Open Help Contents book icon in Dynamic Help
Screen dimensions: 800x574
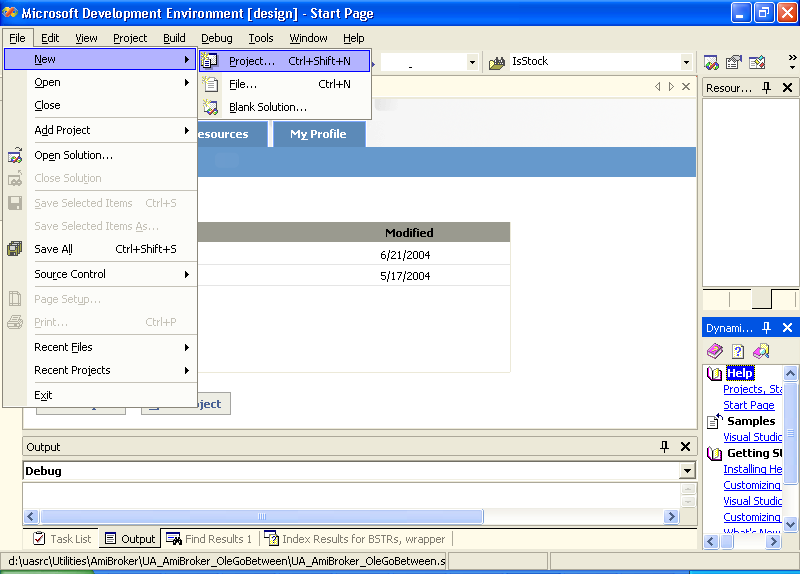pos(715,351)
